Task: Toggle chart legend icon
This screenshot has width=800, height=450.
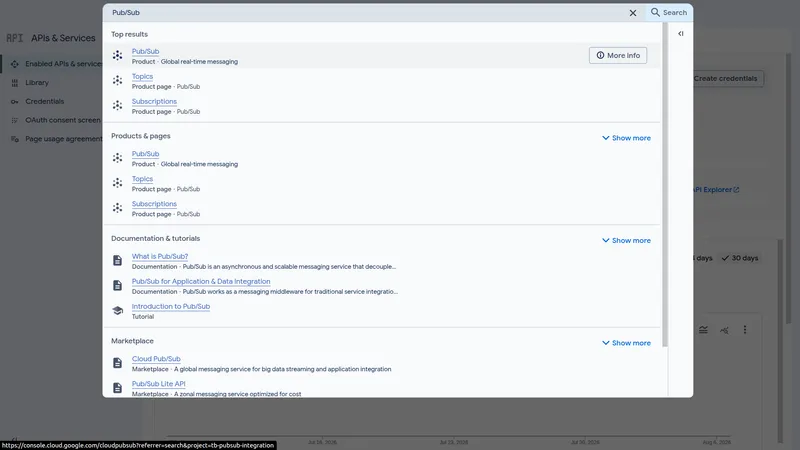Action: pyautogui.click(x=703, y=330)
